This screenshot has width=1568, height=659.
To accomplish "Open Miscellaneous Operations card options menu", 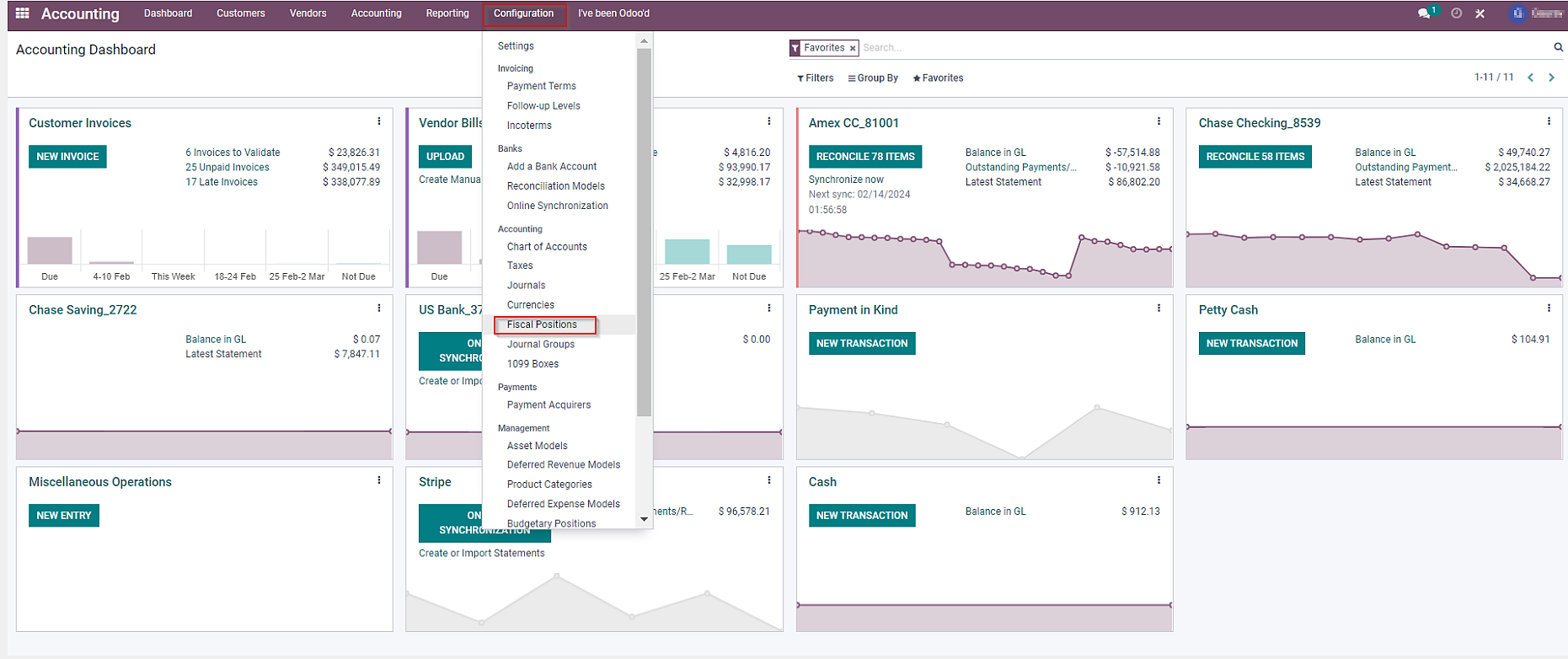I will (x=379, y=480).
